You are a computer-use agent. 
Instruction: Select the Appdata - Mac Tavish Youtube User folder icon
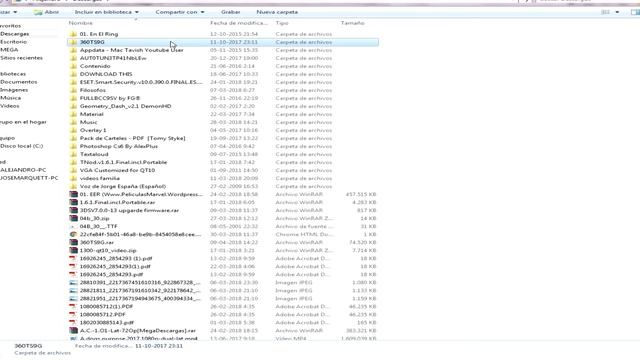pyautogui.click(x=73, y=50)
